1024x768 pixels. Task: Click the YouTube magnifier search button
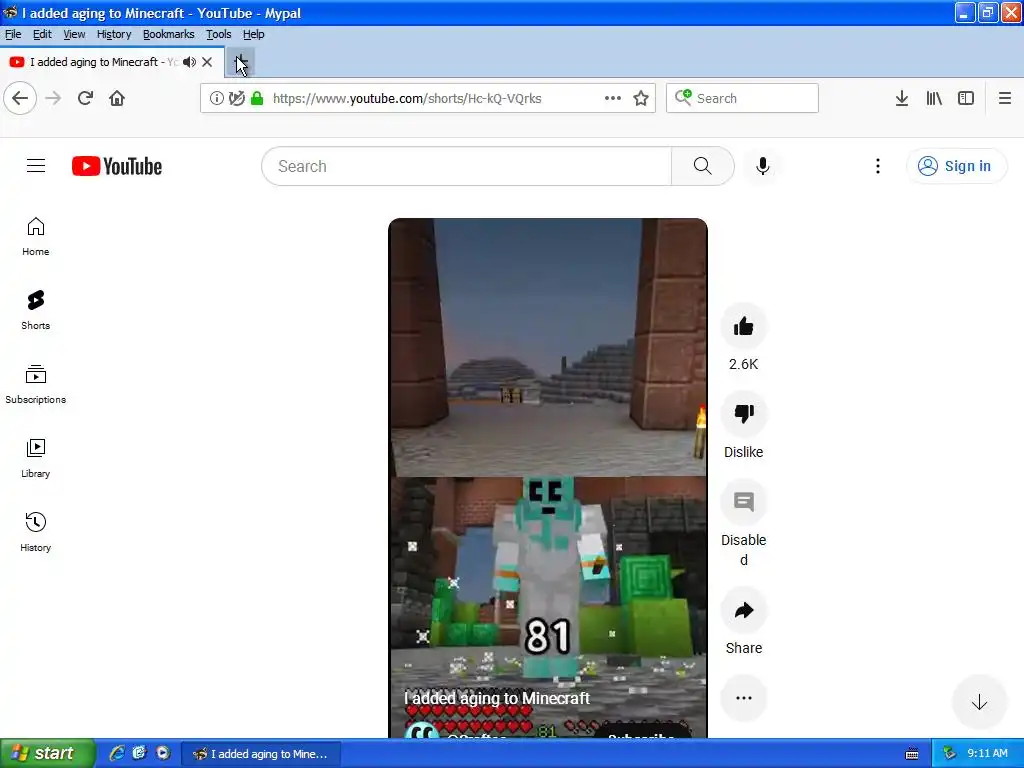[703, 166]
